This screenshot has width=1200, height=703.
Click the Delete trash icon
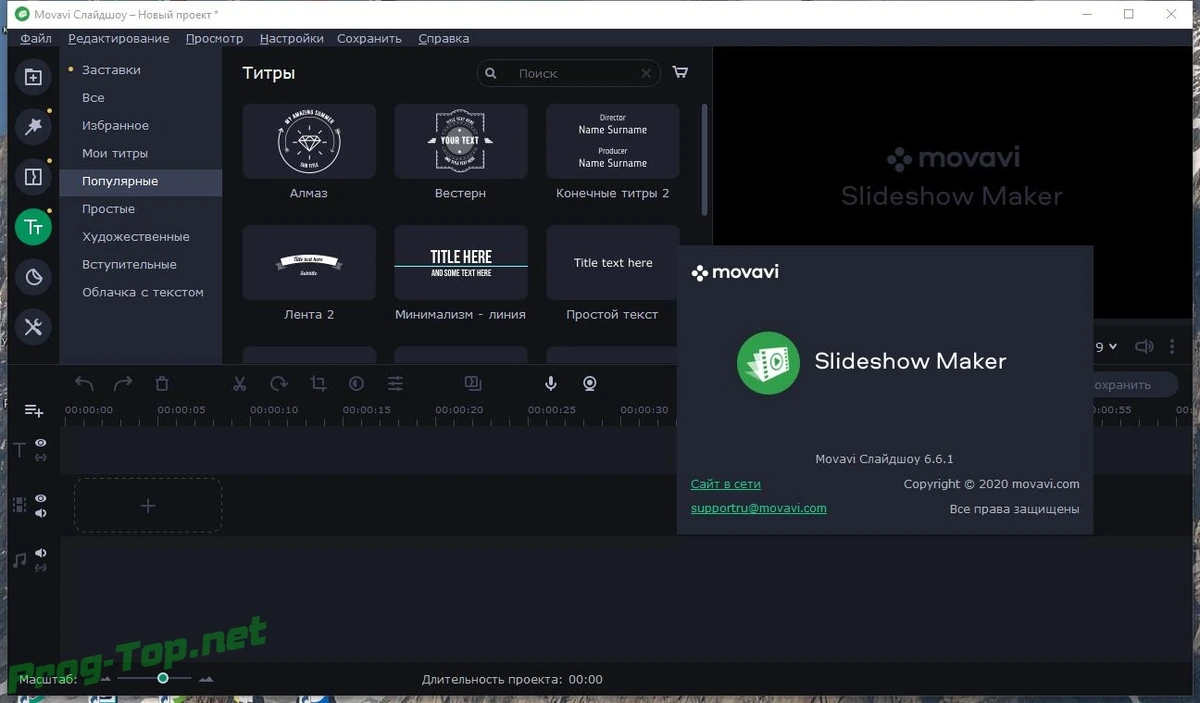[x=162, y=383]
